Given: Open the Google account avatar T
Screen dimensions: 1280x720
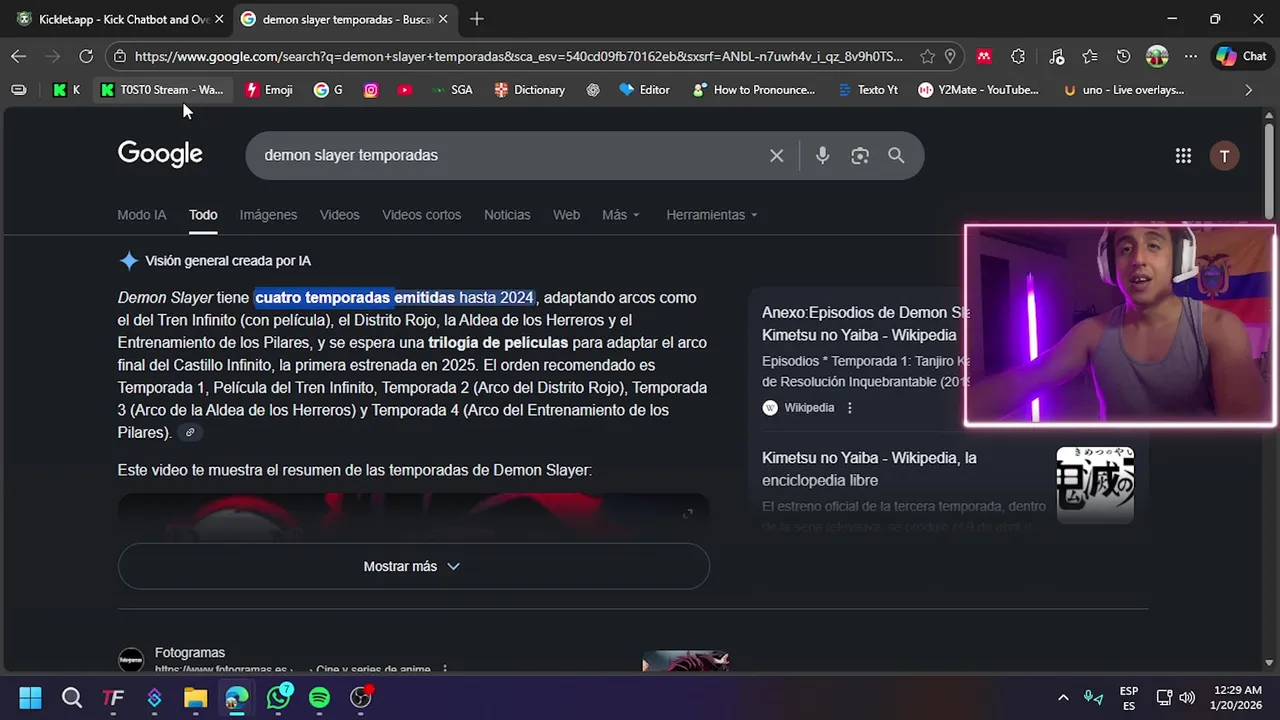Looking at the screenshot, I should tap(1224, 155).
